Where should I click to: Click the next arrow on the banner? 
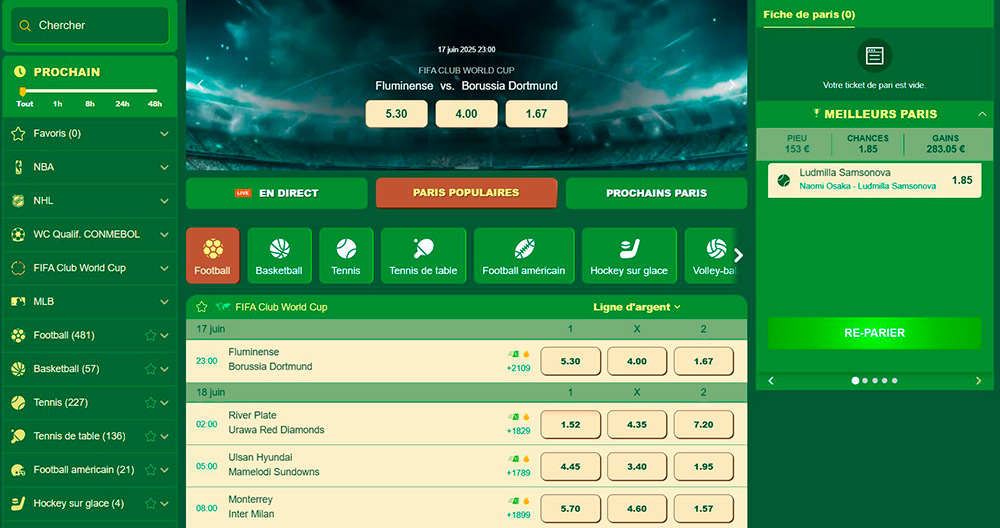tap(732, 85)
